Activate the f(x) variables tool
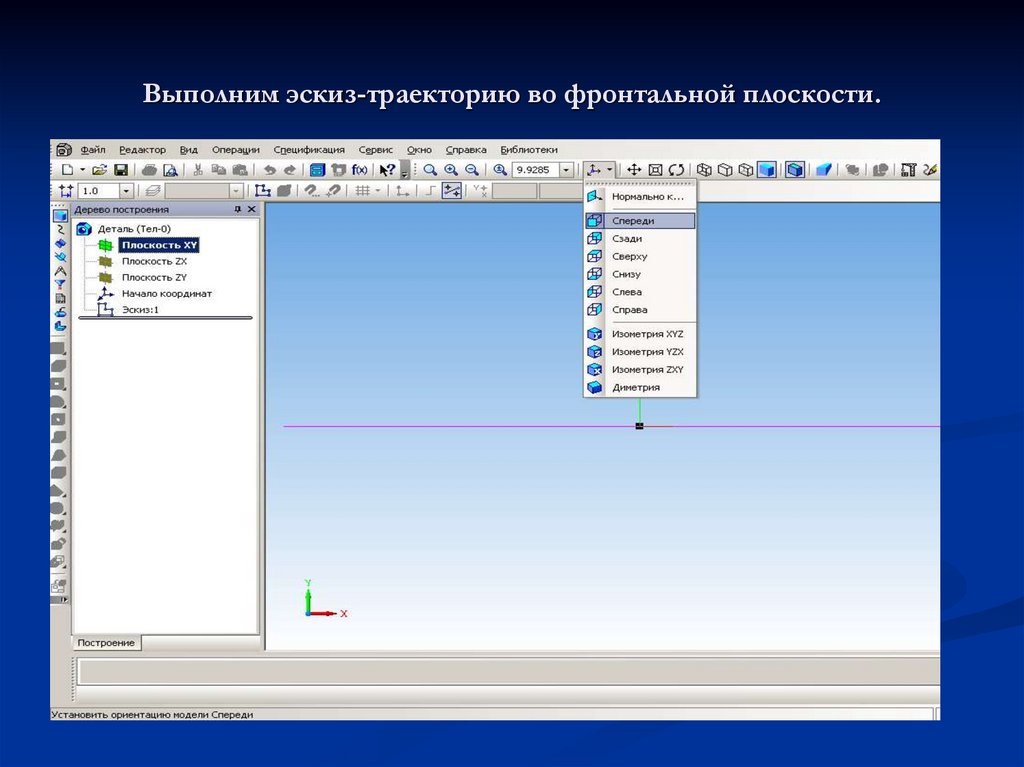 point(360,169)
